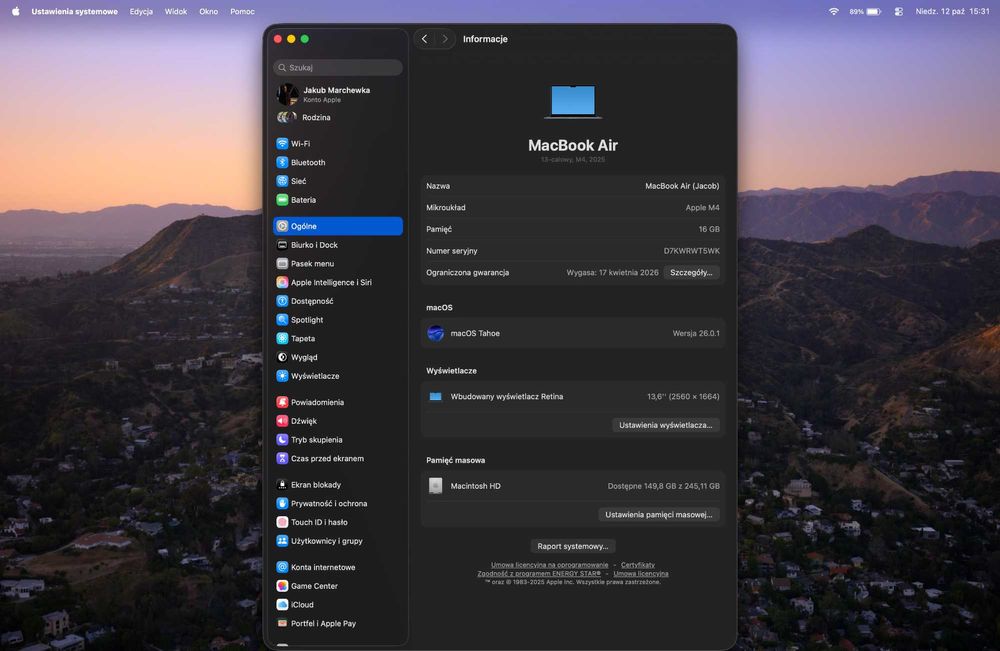Open Bluetooth settings in sidebar
Screen dimensions: 1000x651
point(337,162)
